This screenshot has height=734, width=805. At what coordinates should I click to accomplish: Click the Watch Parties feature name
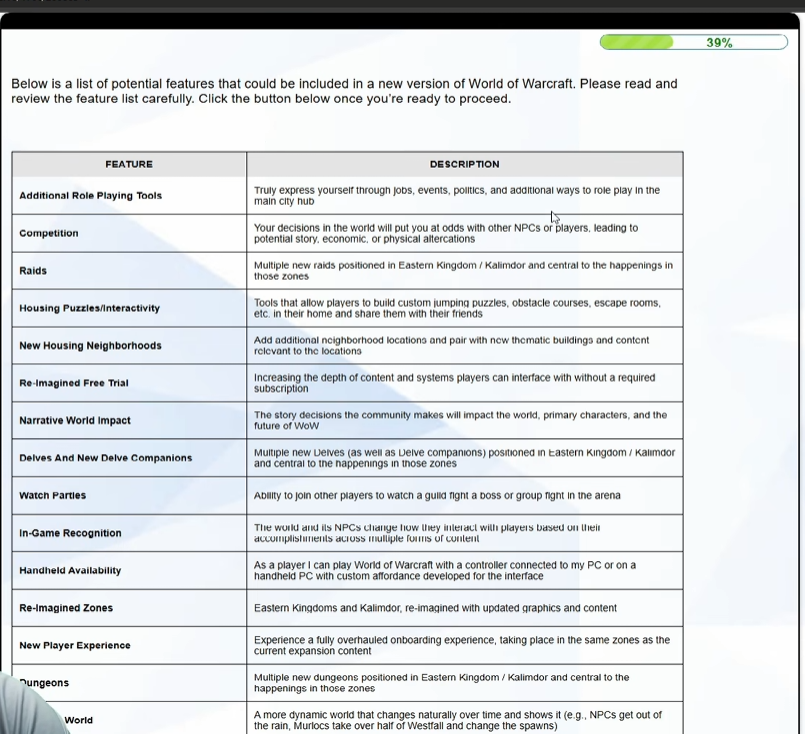(52, 495)
